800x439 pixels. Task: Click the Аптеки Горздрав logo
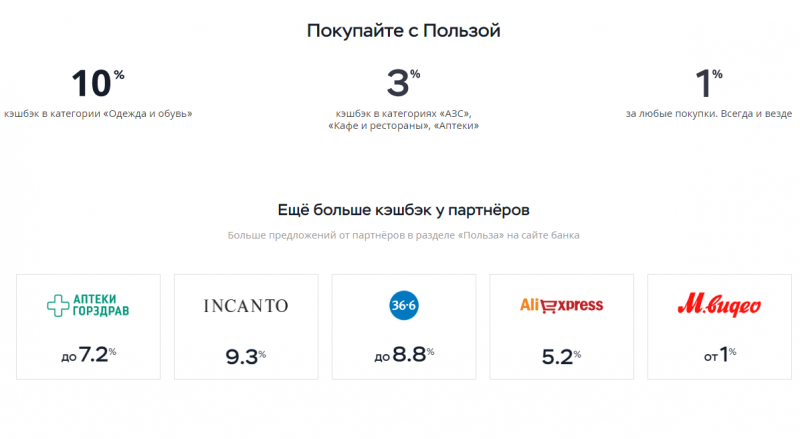88,305
